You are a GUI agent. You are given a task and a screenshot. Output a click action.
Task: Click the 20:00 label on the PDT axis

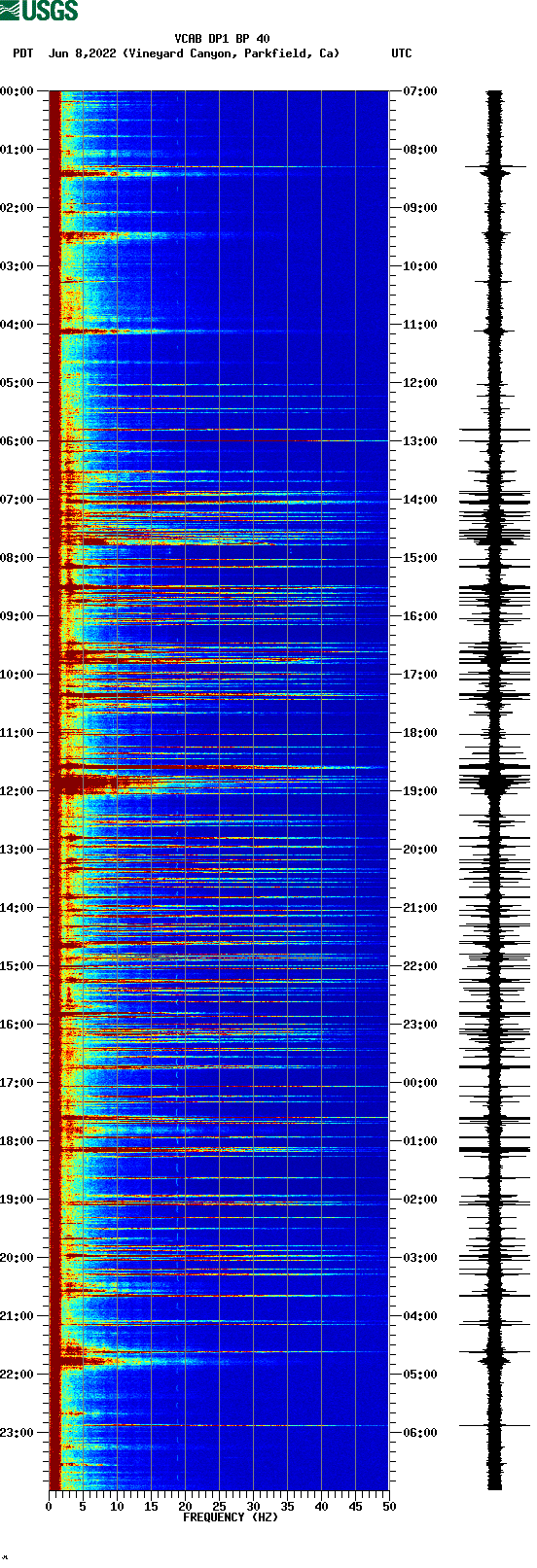click(x=17, y=1258)
